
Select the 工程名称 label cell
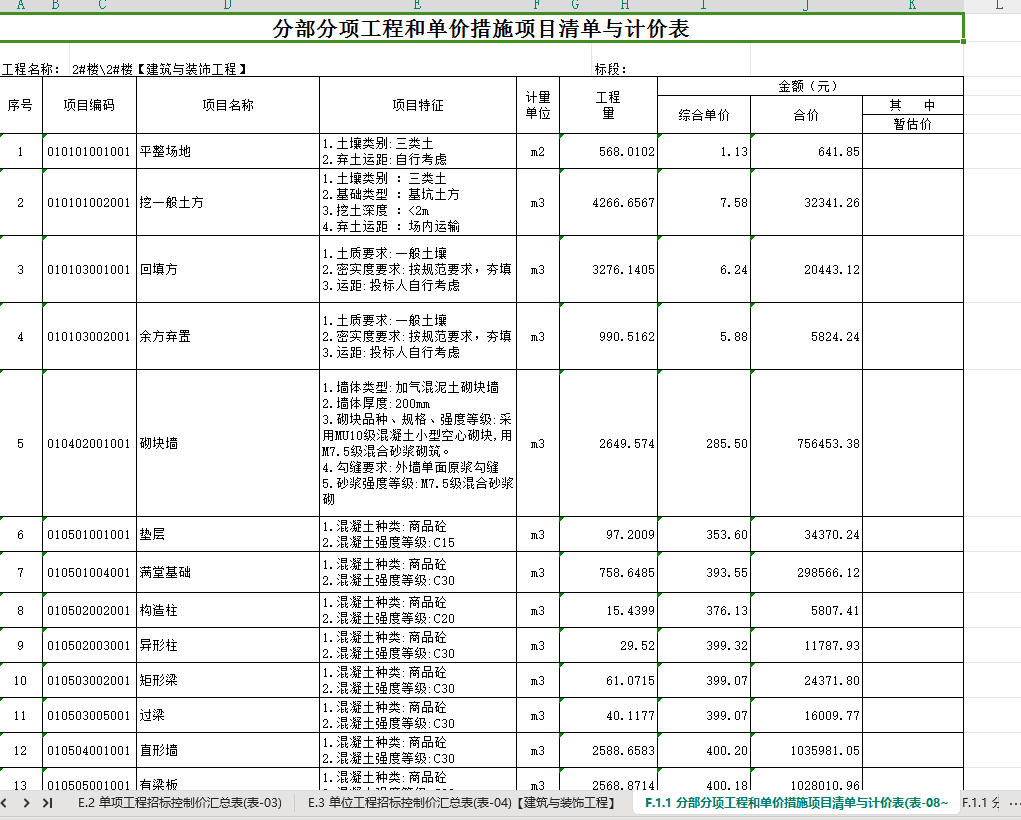pyautogui.click(x=31, y=69)
